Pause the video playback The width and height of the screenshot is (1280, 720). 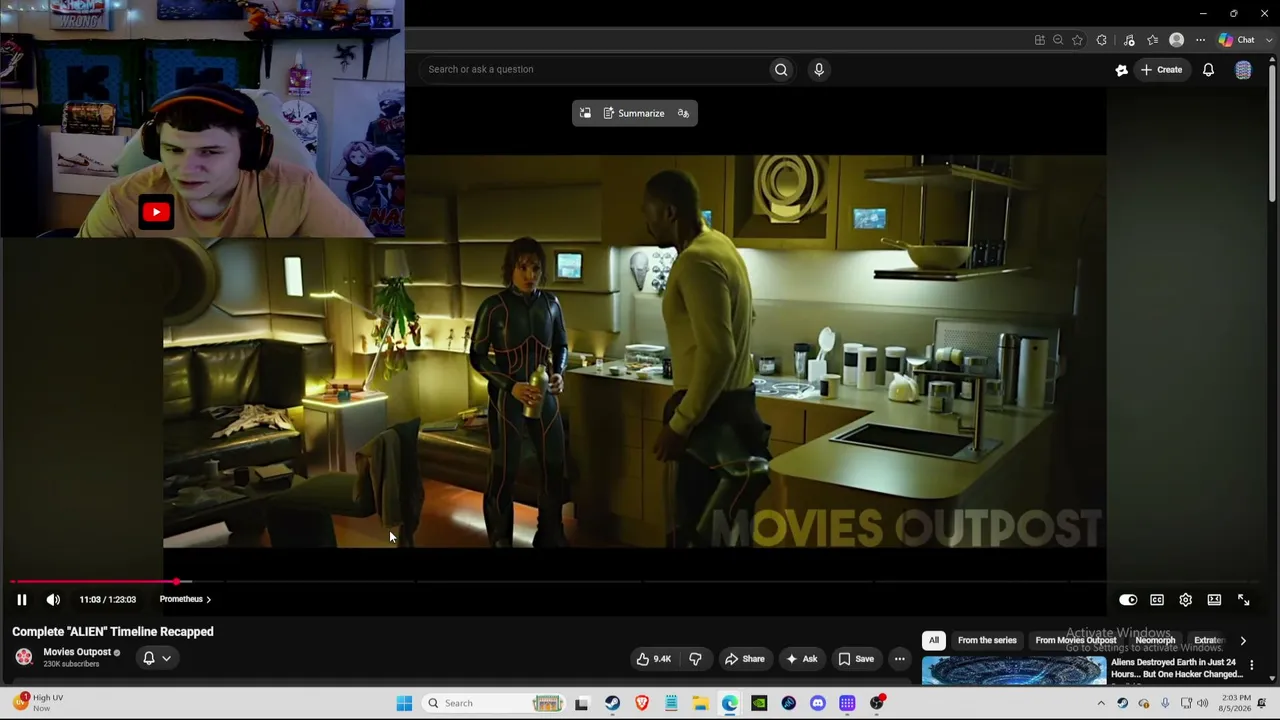(21, 599)
